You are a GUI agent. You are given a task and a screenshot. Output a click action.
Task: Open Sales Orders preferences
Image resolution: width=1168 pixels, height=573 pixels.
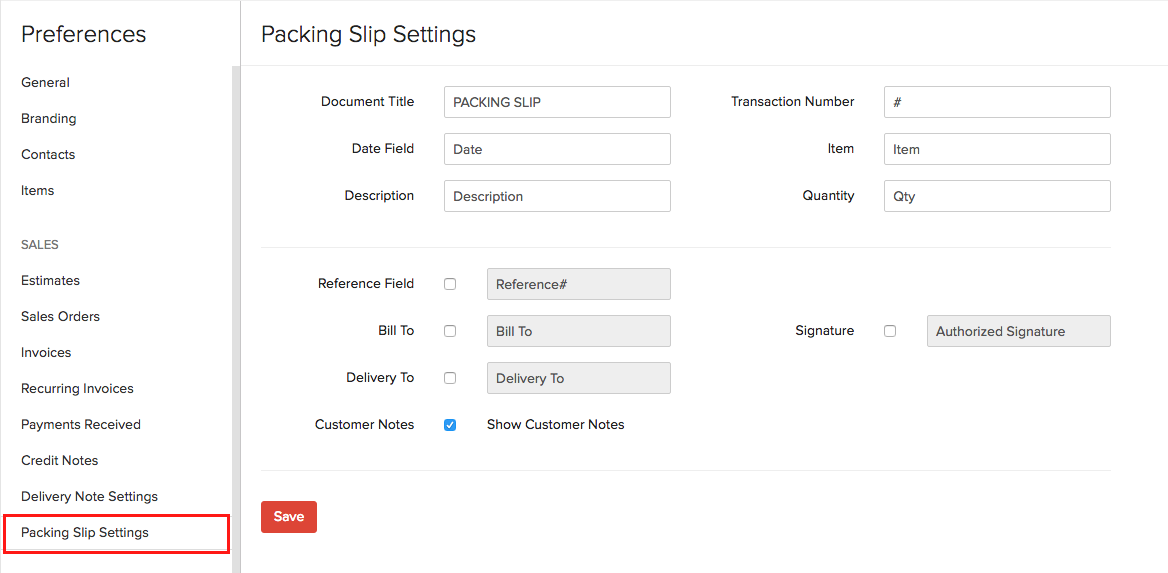pyautogui.click(x=60, y=316)
